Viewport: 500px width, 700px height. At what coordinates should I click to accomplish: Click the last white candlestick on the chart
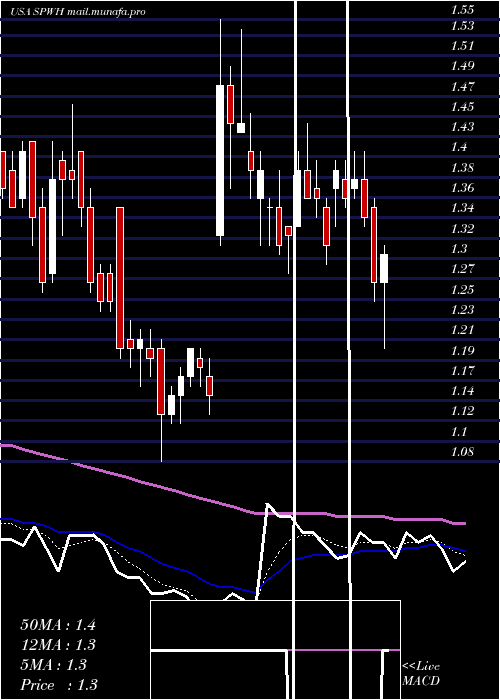(384, 268)
